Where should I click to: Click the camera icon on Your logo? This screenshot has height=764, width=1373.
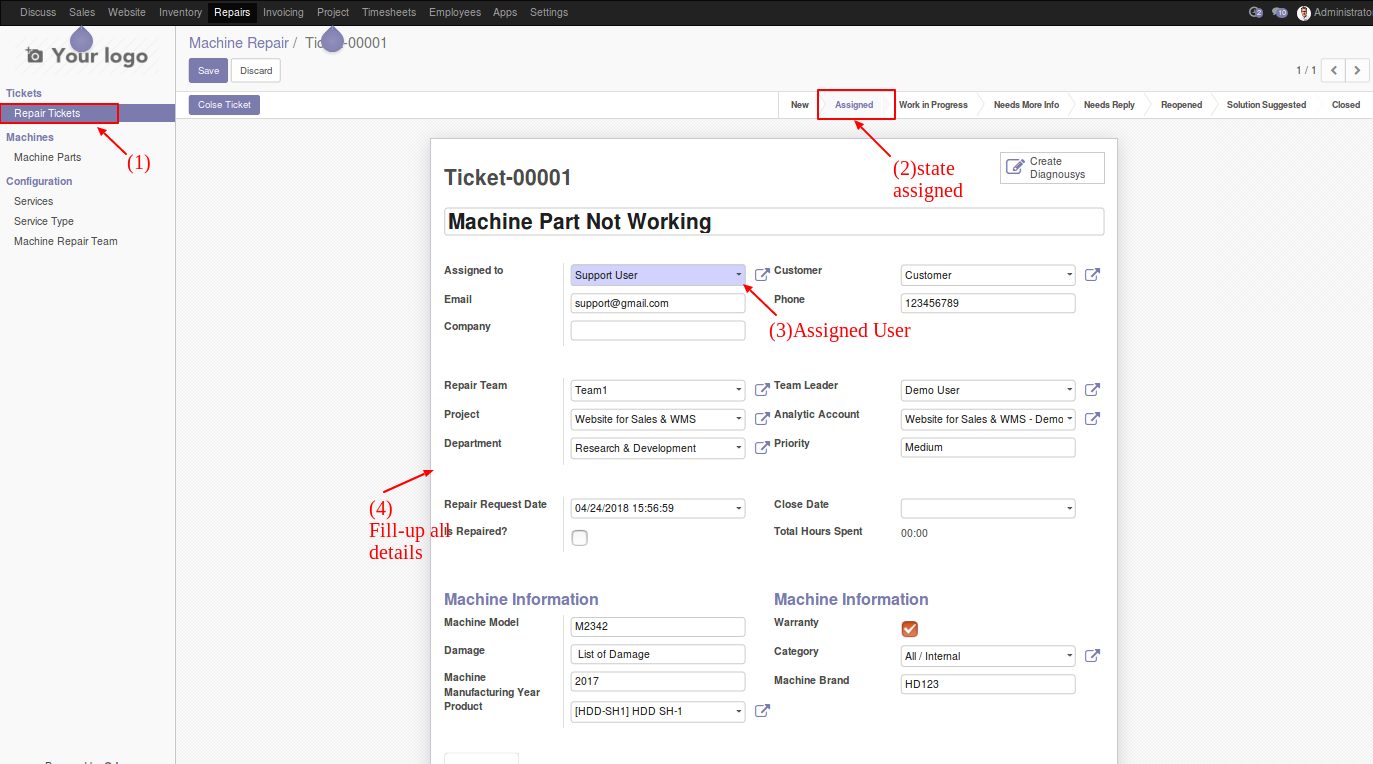[x=35, y=56]
